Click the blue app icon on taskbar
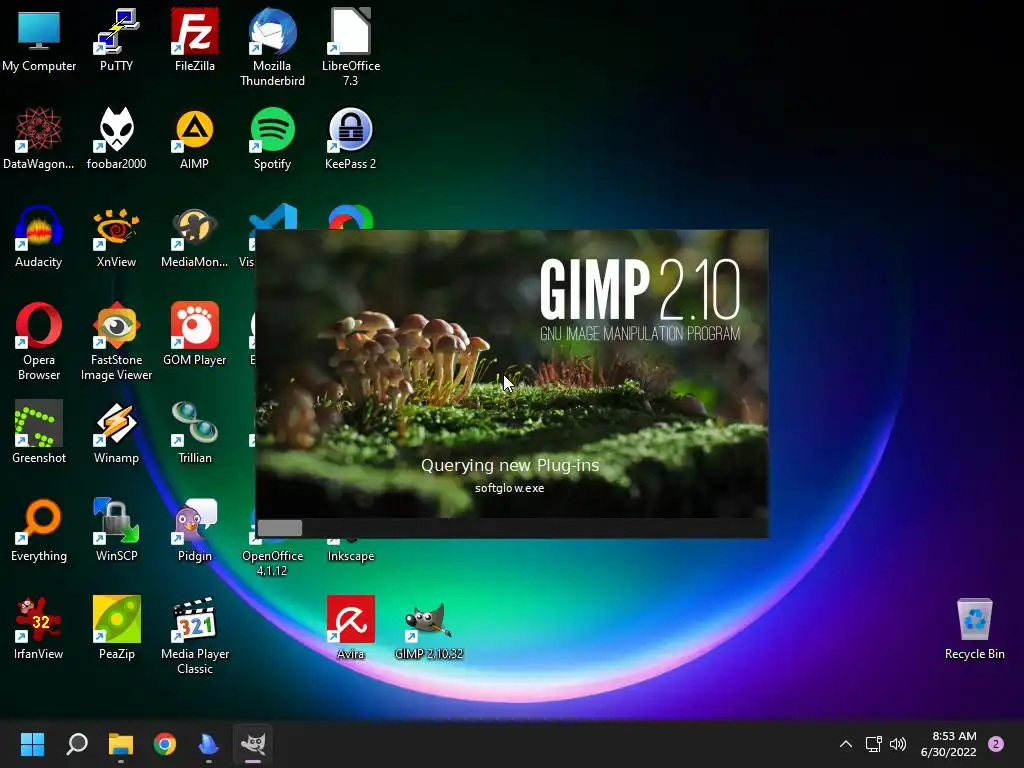 click(x=208, y=744)
